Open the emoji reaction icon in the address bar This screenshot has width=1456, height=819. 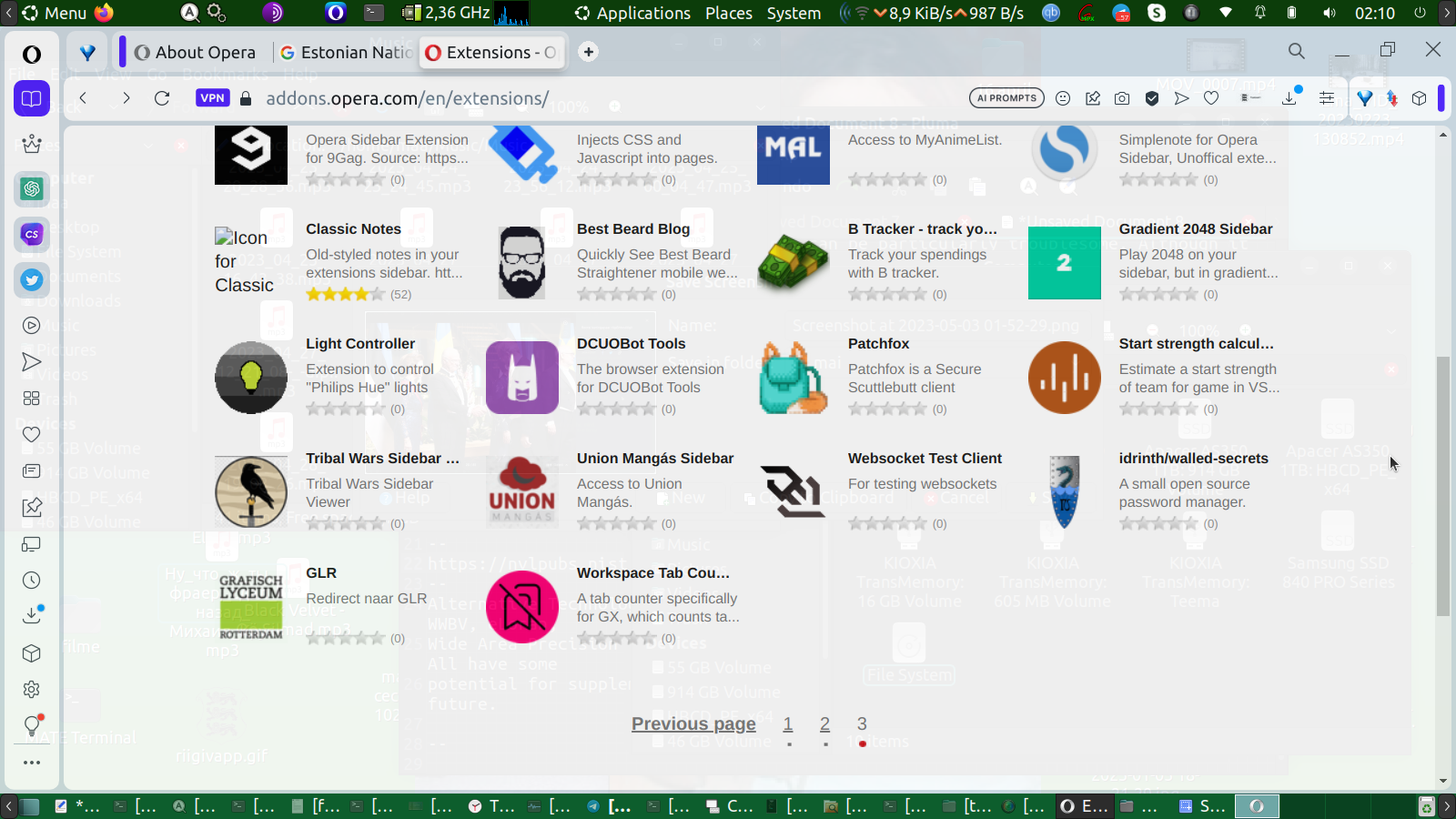[x=1063, y=98]
